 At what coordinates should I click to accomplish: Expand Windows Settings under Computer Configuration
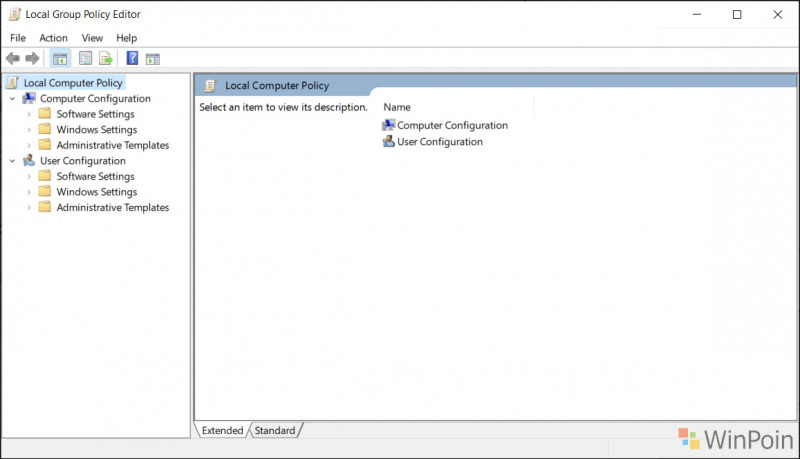tap(29, 130)
